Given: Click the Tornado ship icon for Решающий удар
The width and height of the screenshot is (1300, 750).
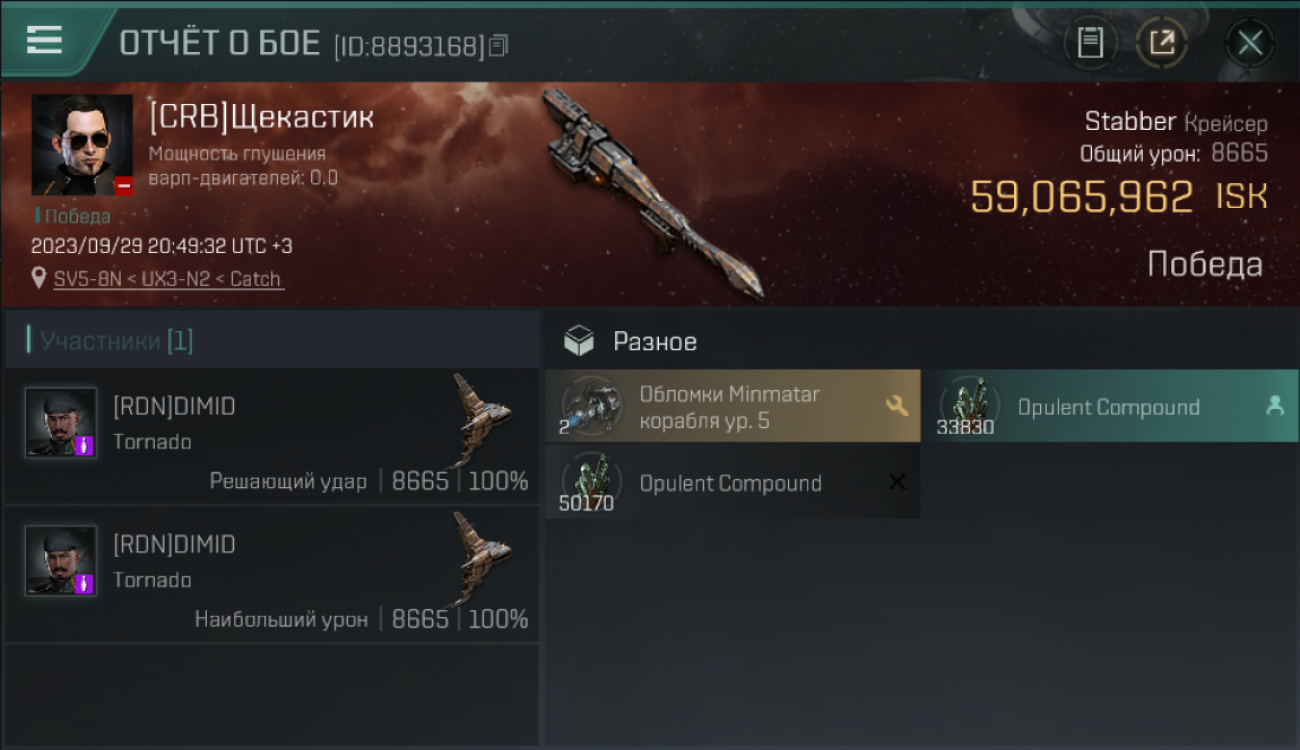Looking at the screenshot, I should (481, 420).
